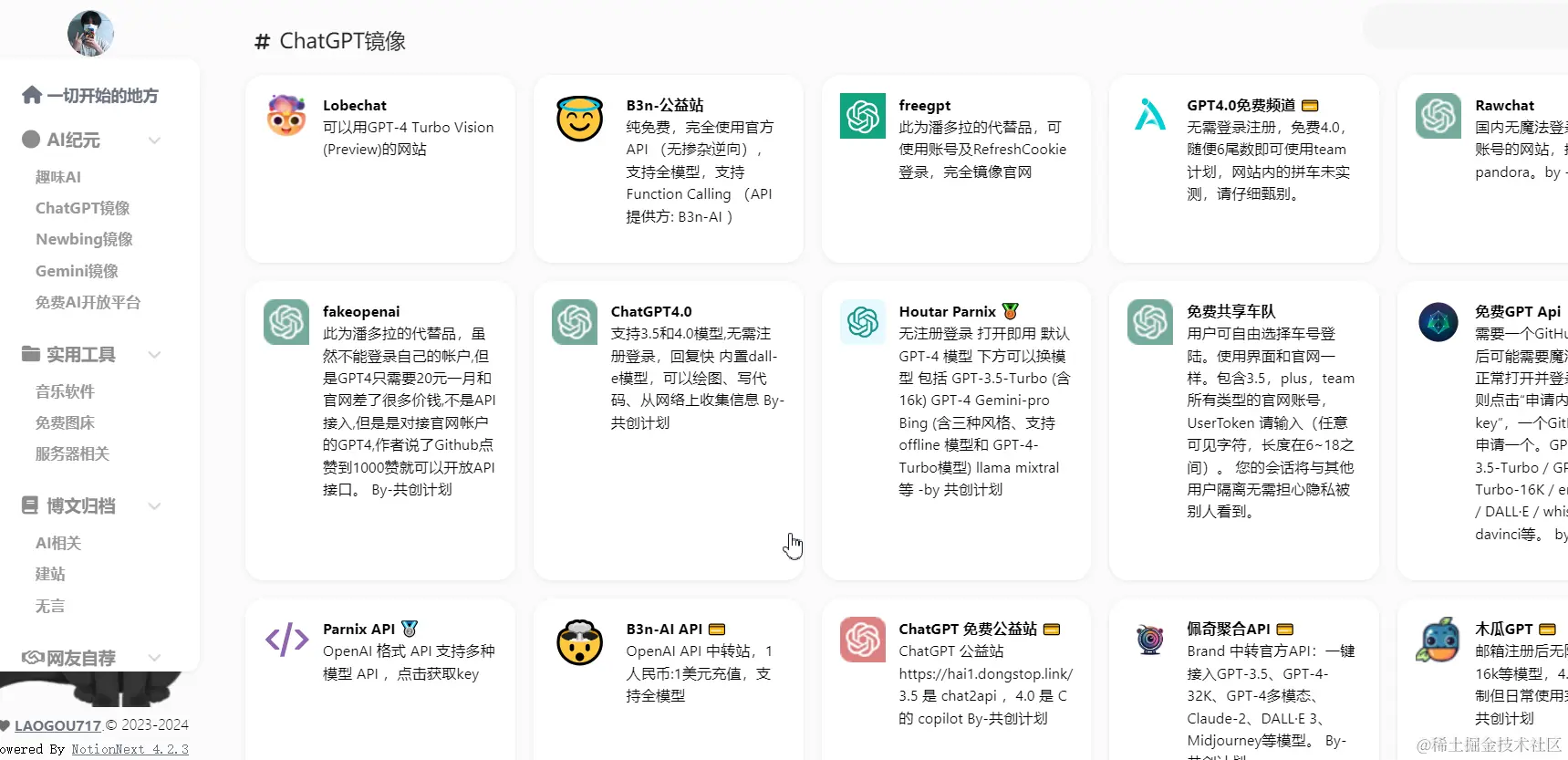Click the profile avatar photo
Image resolution: width=1568 pixels, height=760 pixels.
pyautogui.click(x=90, y=34)
